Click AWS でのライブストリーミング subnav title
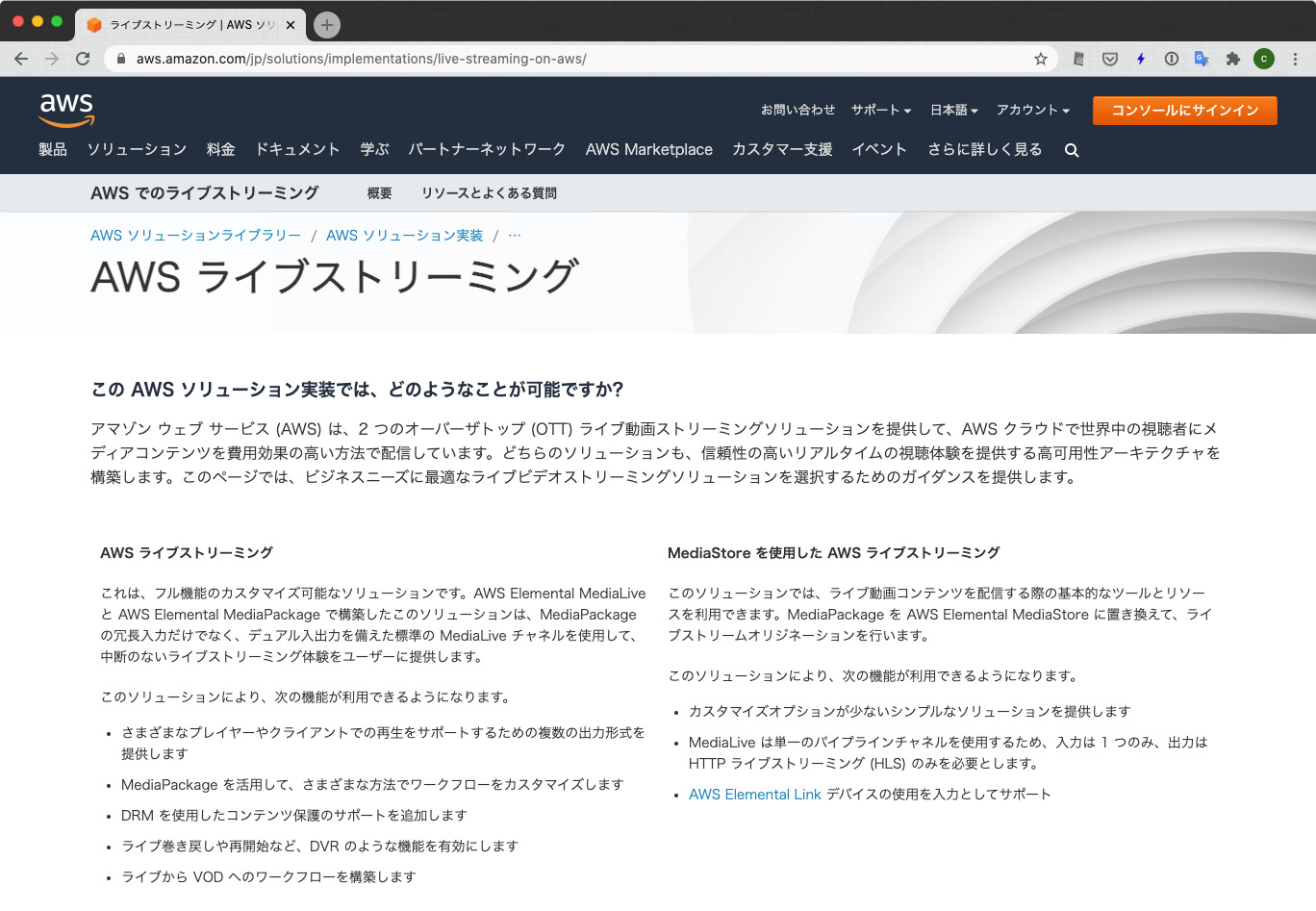 [205, 193]
